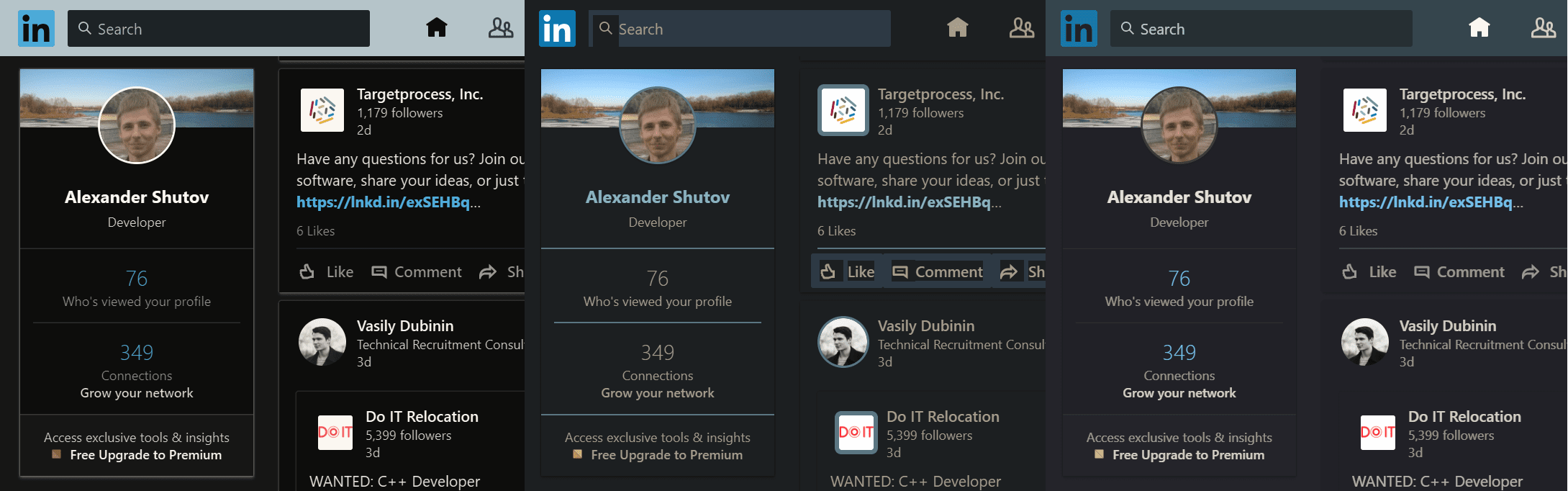Image resolution: width=1568 pixels, height=491 pixels.
Task: Click Free Upgrade to Premium in rightmost panel
Action: 1188,455
